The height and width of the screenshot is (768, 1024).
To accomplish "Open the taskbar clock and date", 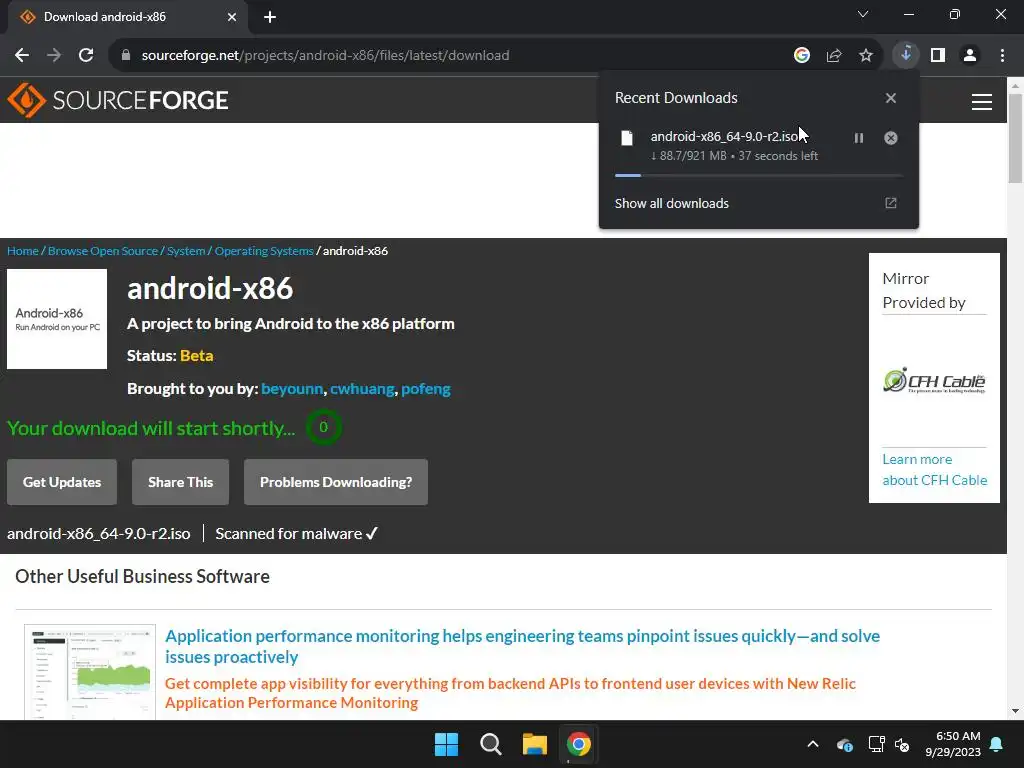I will click(953, 744).
